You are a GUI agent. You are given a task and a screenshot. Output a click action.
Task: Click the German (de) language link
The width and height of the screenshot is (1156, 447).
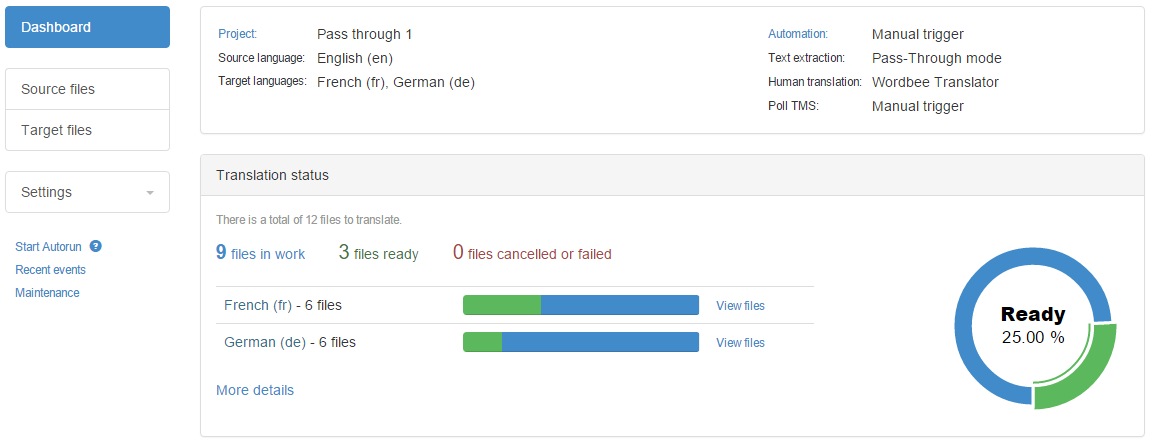(x=264, y=342)
